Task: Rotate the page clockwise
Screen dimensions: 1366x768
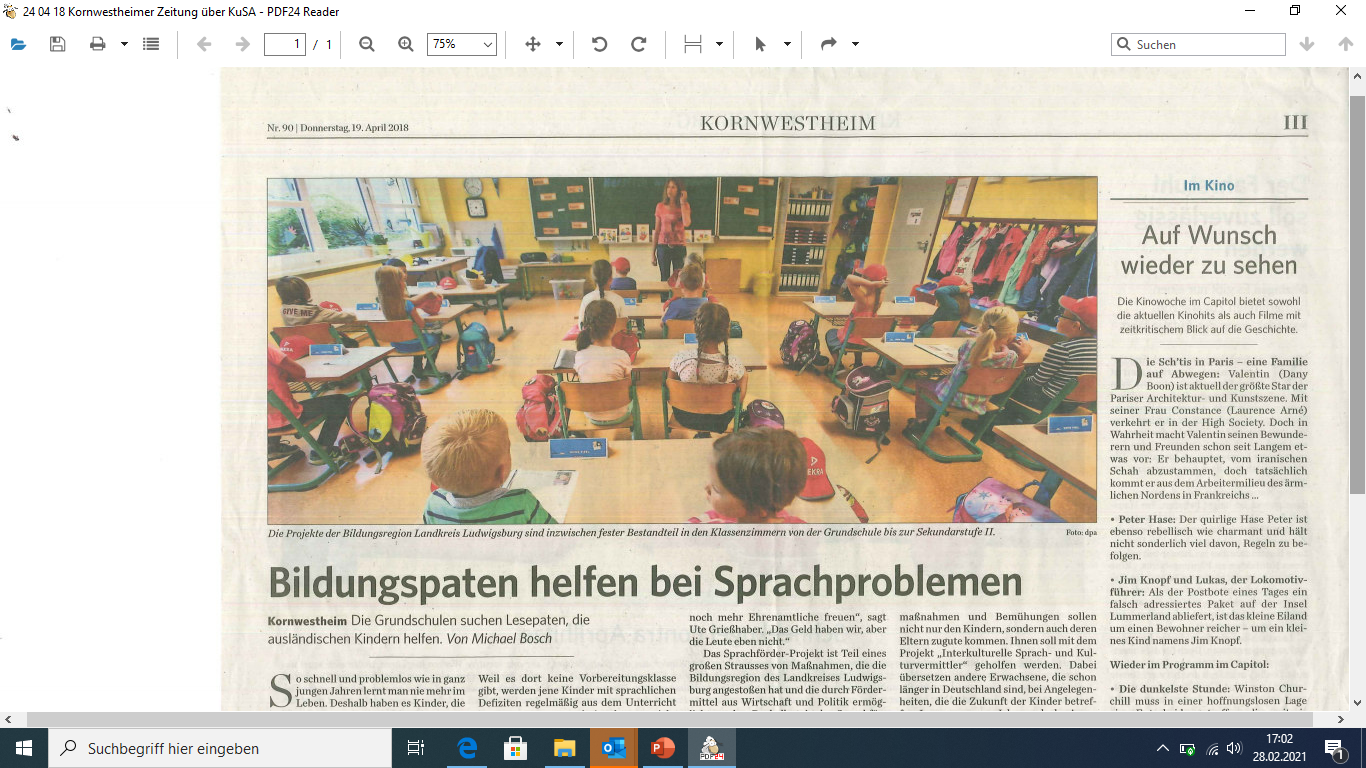Action: (x=639, y=44)
